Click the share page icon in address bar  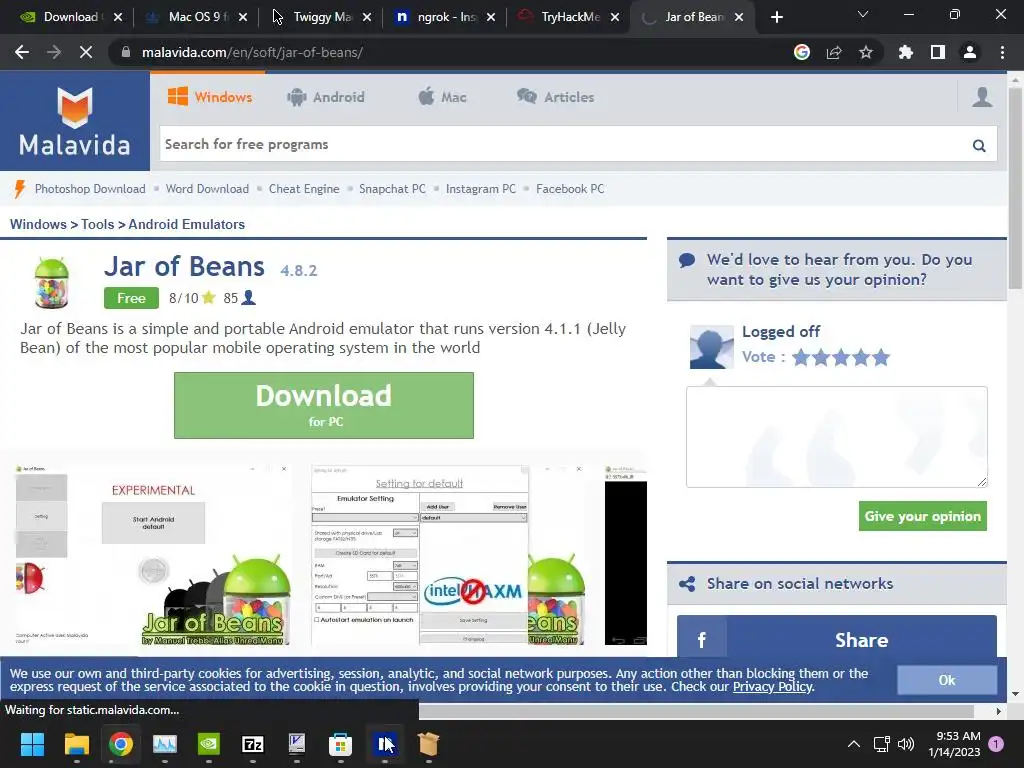pyautogui.click(x=834, y=52)
